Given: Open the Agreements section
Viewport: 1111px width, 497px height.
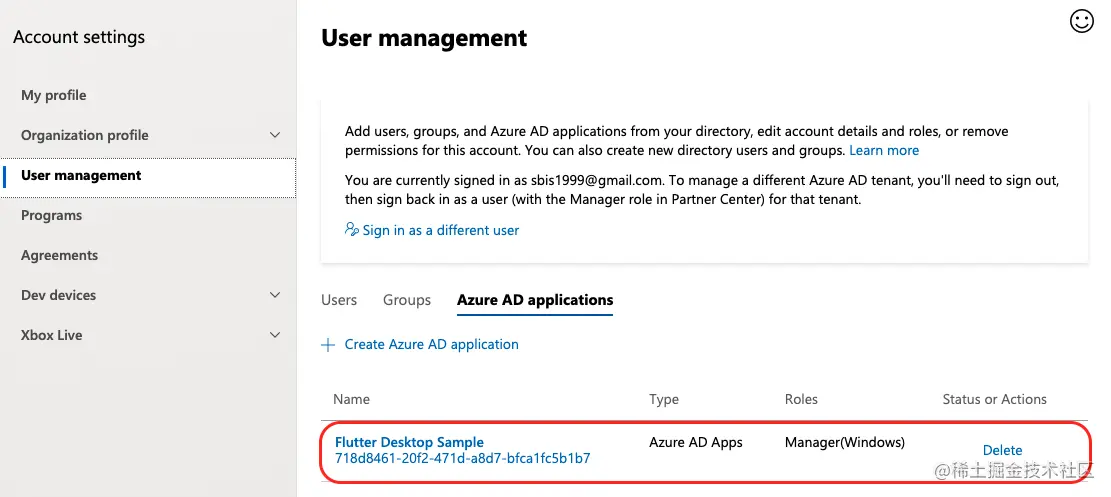Looking at the screenshot, I should tap(59, 255).
